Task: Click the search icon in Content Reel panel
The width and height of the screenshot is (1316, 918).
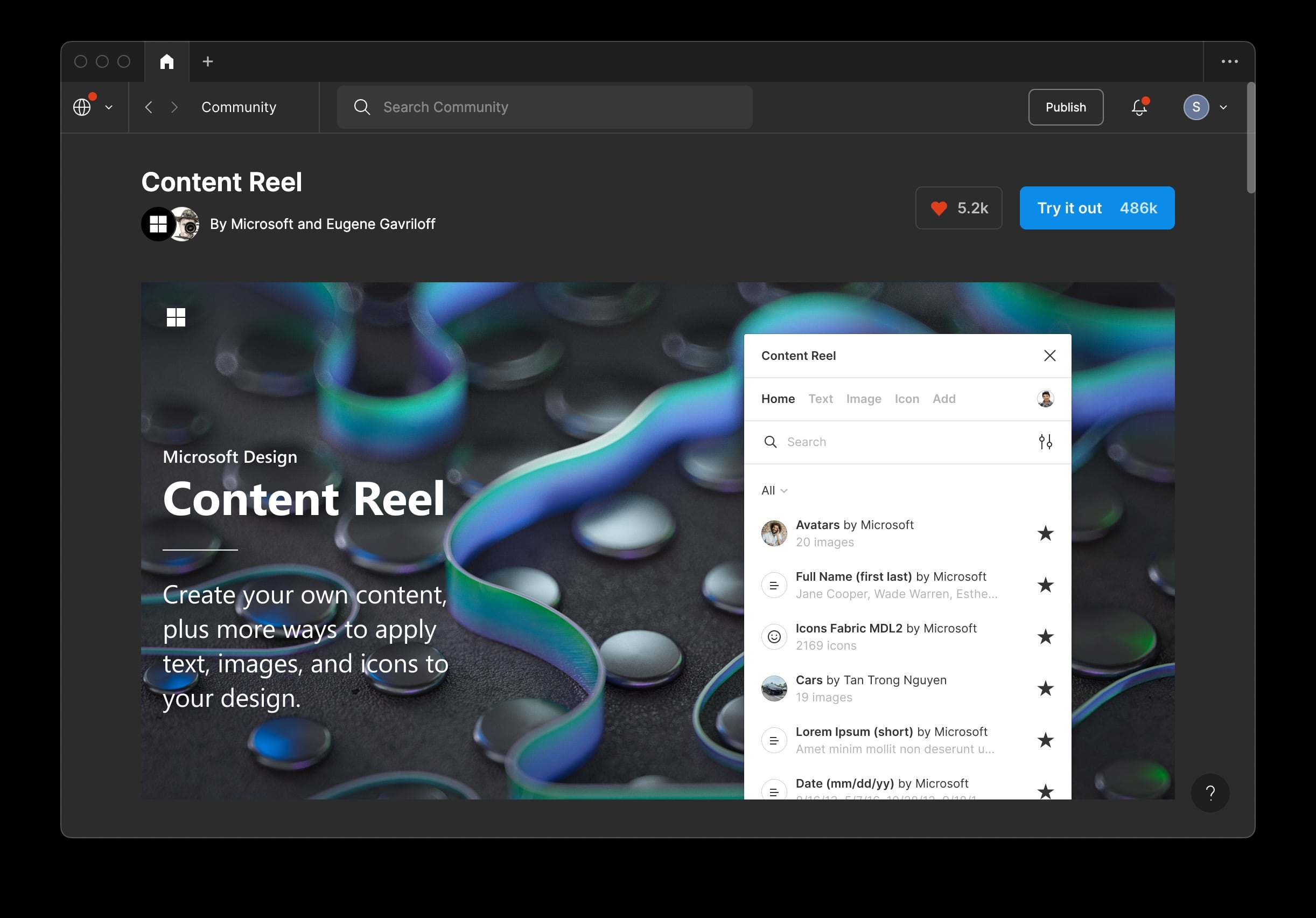Action: click(x=771, y=442)
